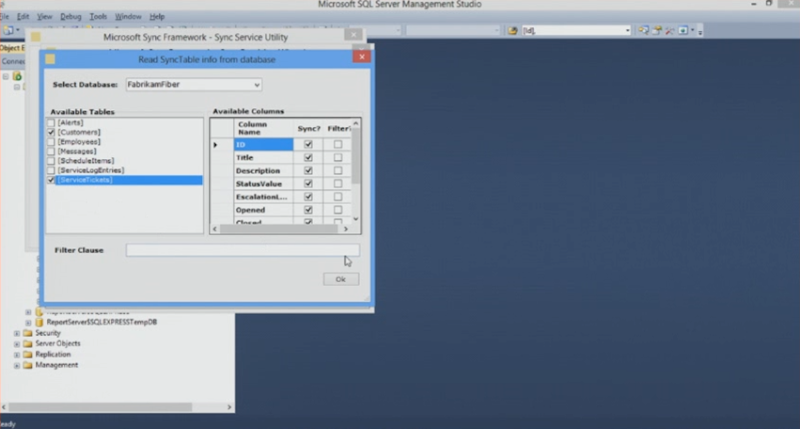Click the Read SyncTable dialog title icon
The image size is (800, 429).
pos(50,59)
